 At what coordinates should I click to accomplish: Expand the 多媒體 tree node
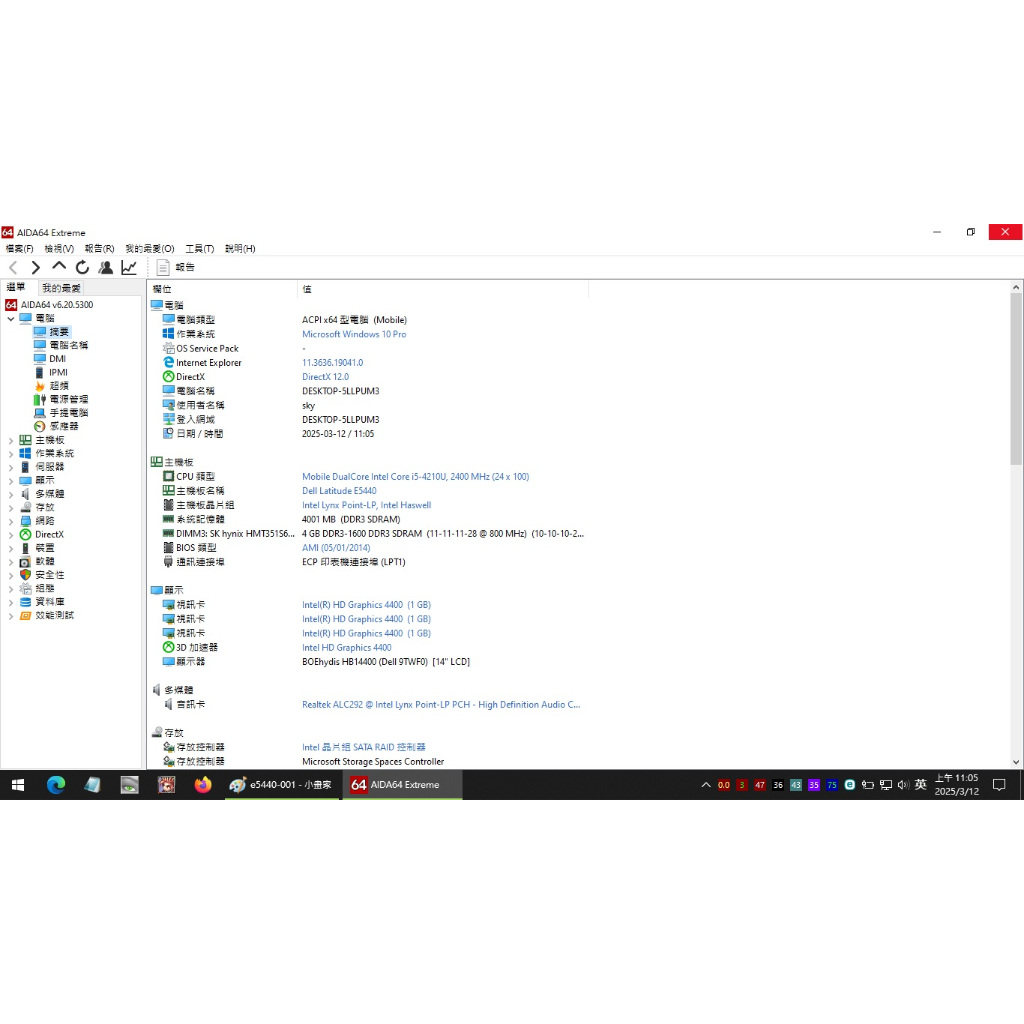[10, 494]
